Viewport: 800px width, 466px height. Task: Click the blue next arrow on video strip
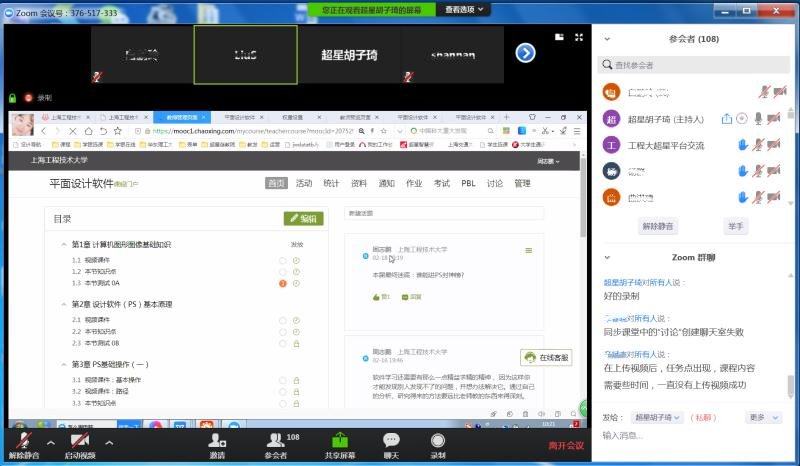click(525, 53)
